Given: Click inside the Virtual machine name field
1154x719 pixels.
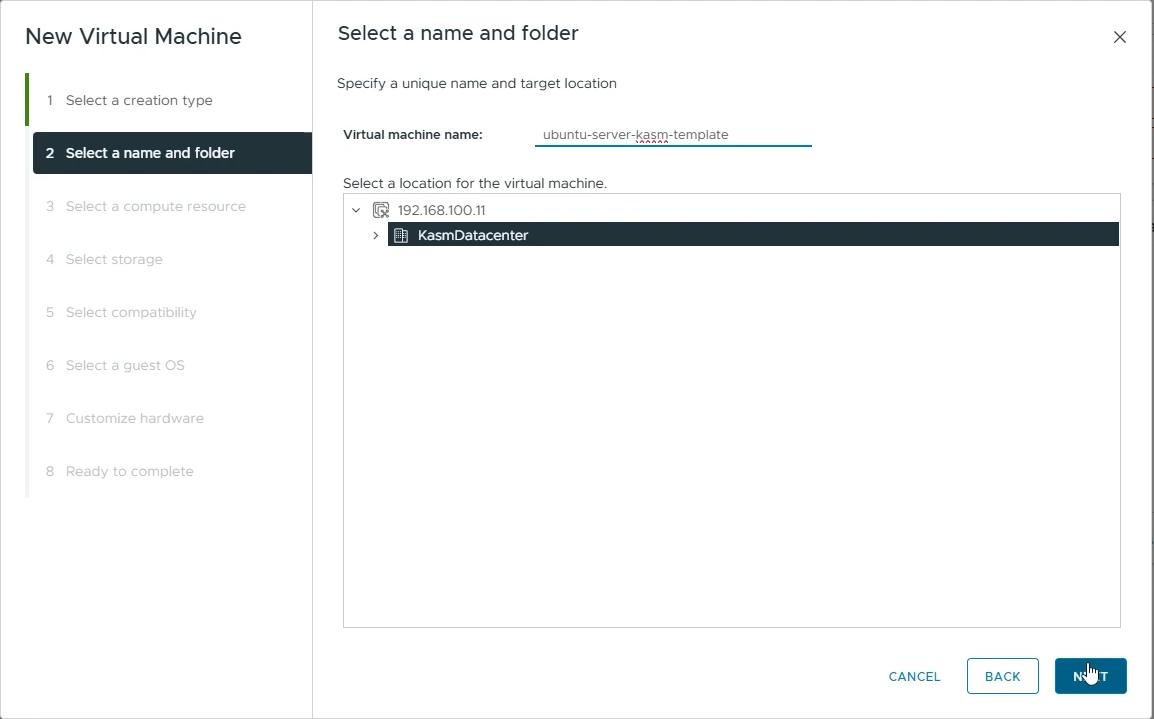Looking at the screenshot, I should [x=672, y=134].
